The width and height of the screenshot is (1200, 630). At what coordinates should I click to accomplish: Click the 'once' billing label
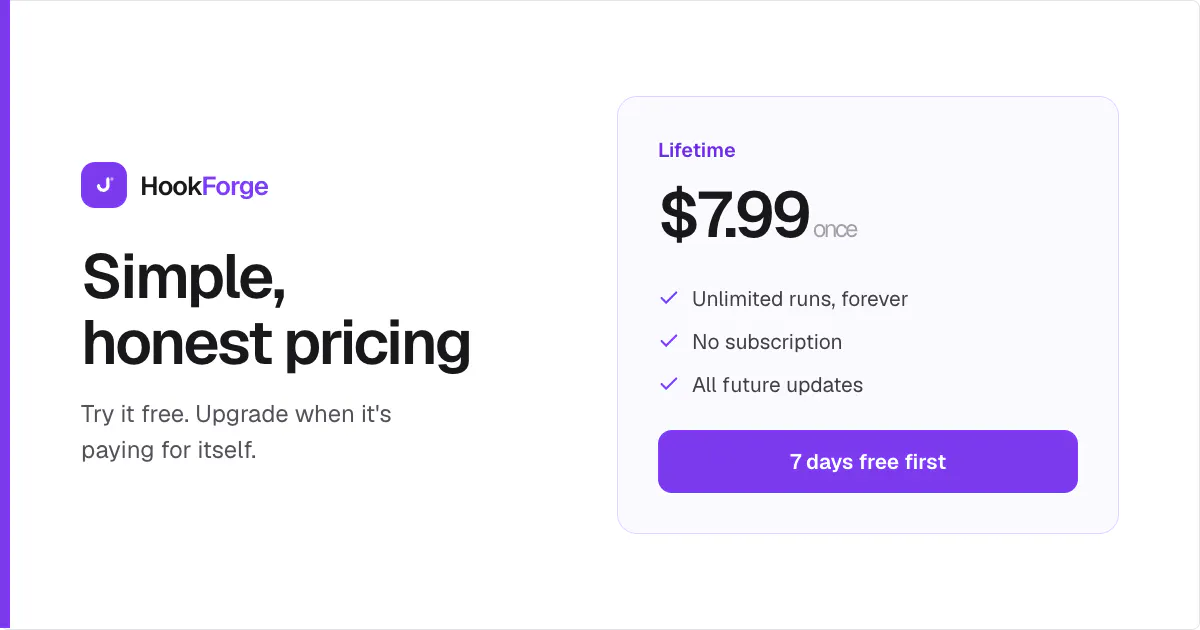point(836,230)
